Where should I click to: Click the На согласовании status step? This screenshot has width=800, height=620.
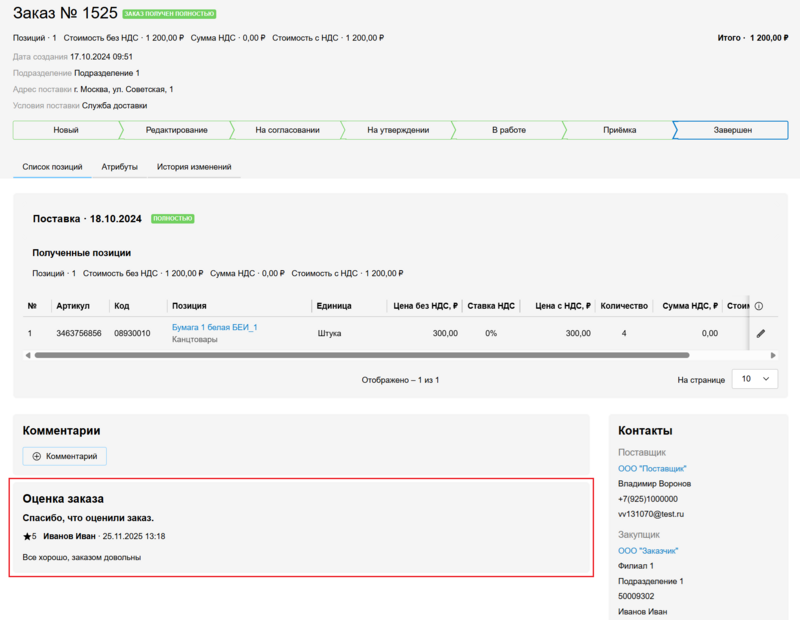coord(287,130)
